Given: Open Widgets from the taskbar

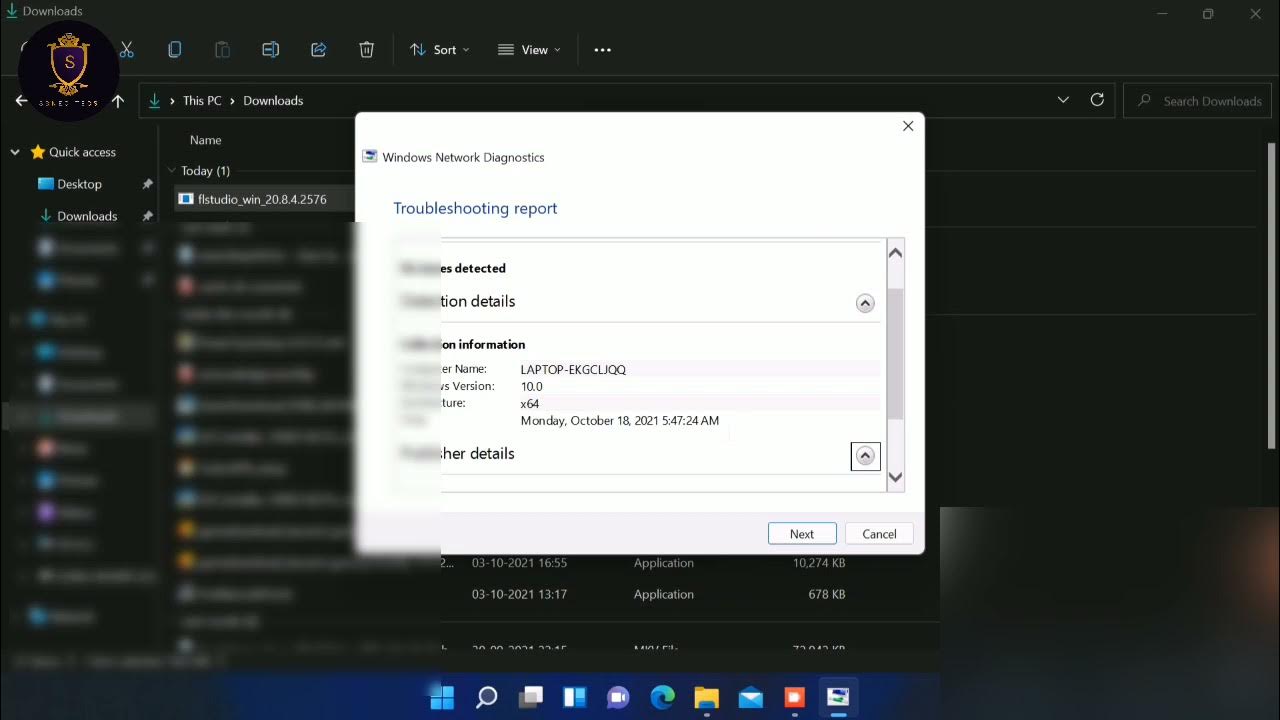Looking at the screenshot, I should (574, 697).
